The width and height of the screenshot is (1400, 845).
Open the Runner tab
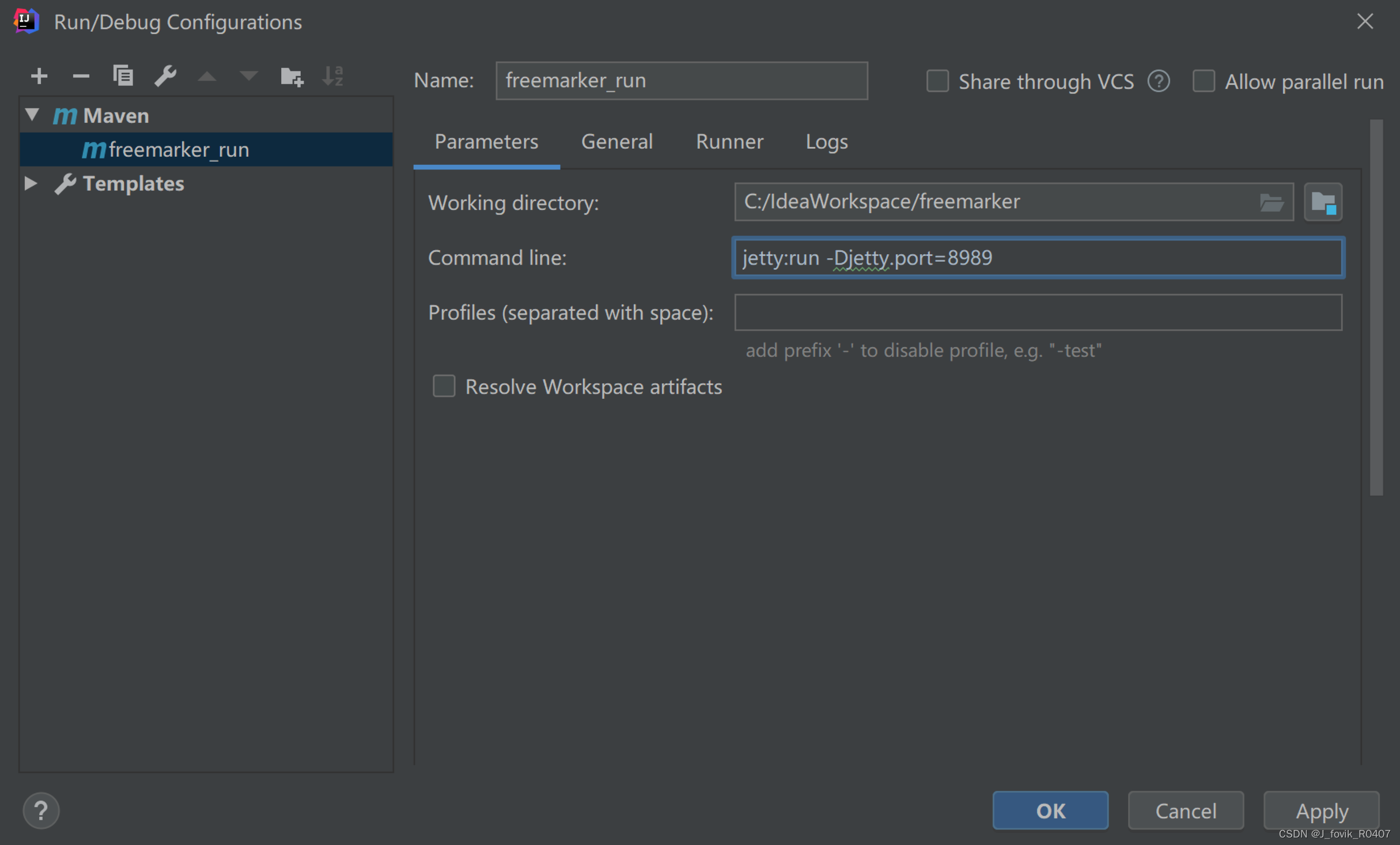(729, 142)
